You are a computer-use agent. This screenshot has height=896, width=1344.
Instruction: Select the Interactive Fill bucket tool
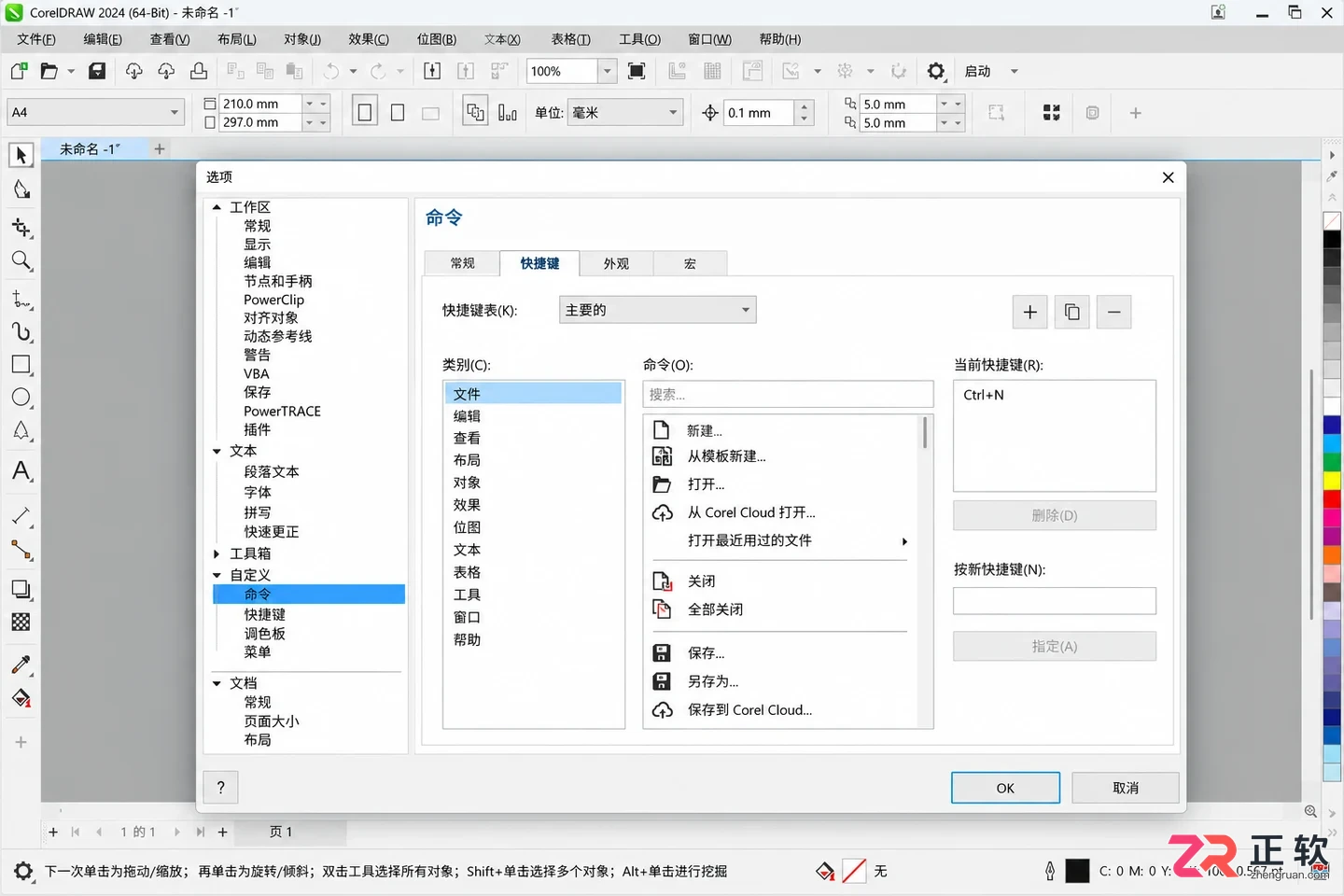tap(21, 698)
